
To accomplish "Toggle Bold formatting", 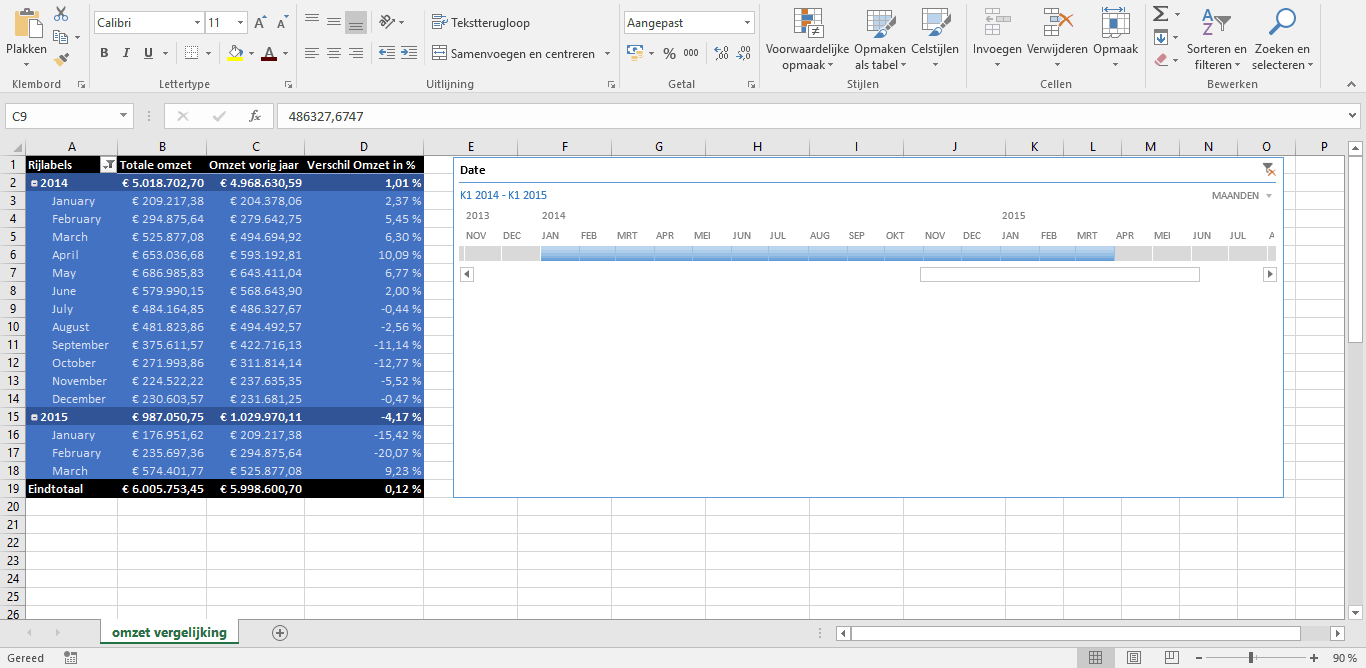I will (104, 53).
